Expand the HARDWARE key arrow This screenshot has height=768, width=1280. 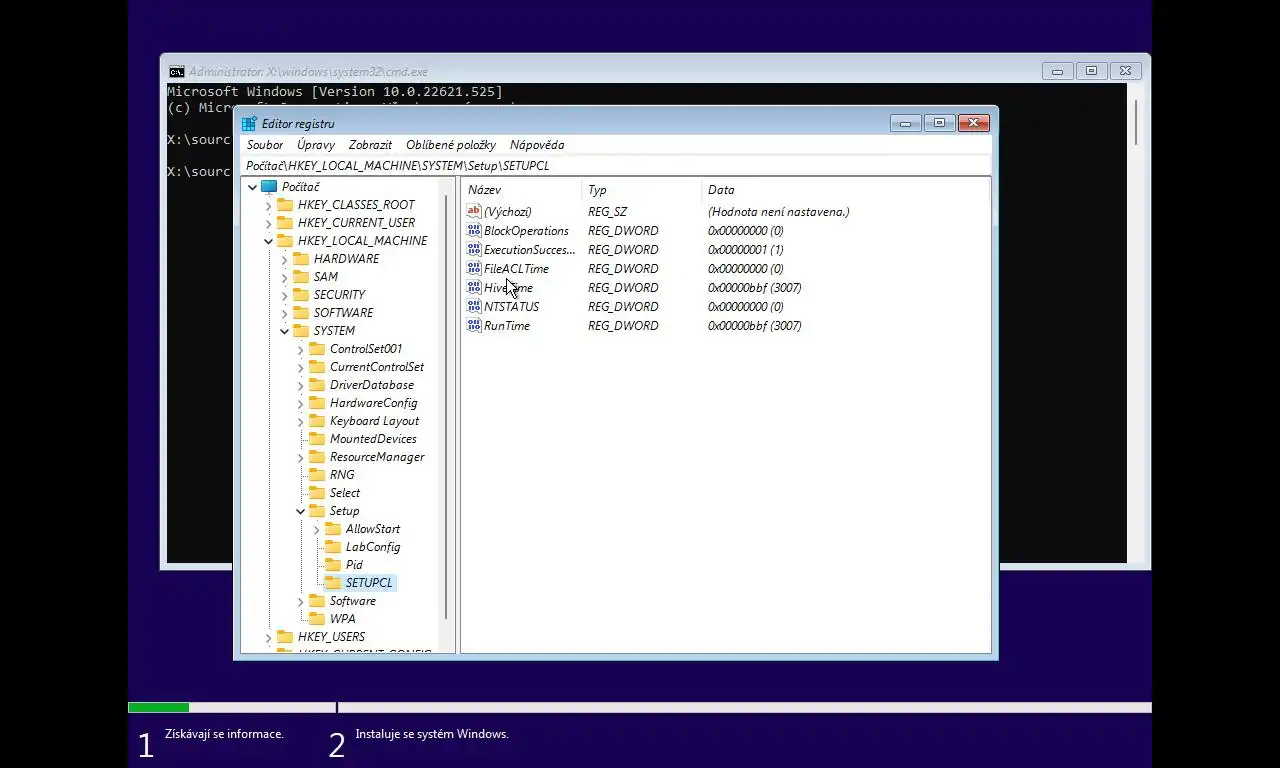284,259
